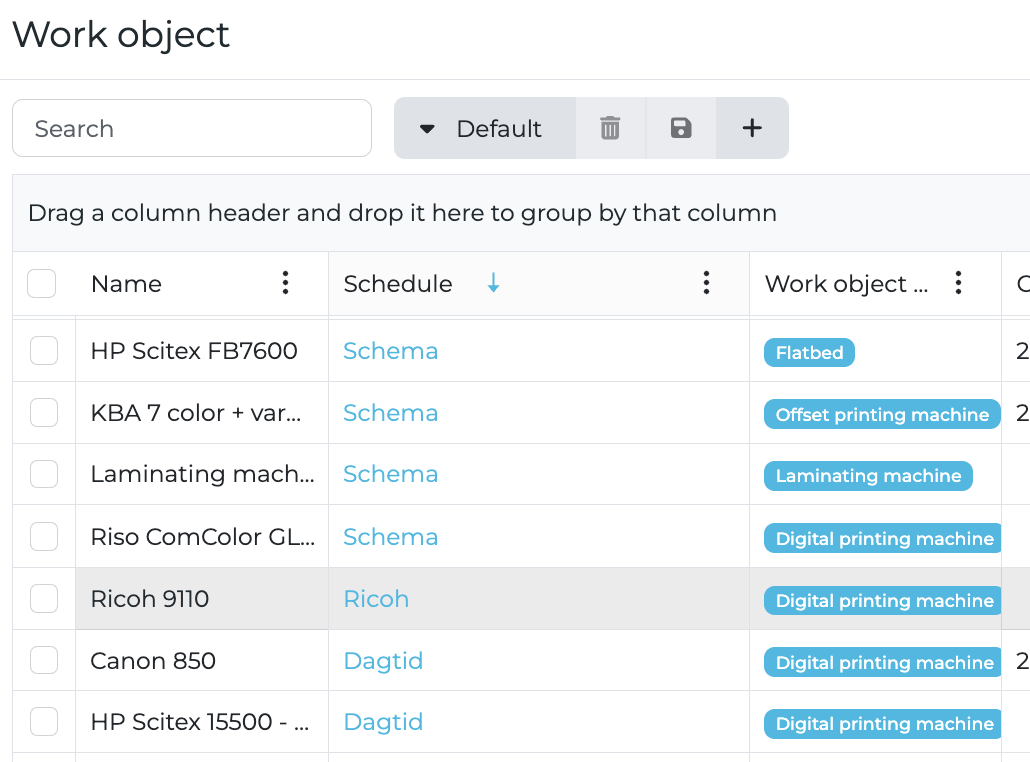The image size is (1030, 762).
Task: Click the Schedule sort arrow icon
Action: click(493, 283)
